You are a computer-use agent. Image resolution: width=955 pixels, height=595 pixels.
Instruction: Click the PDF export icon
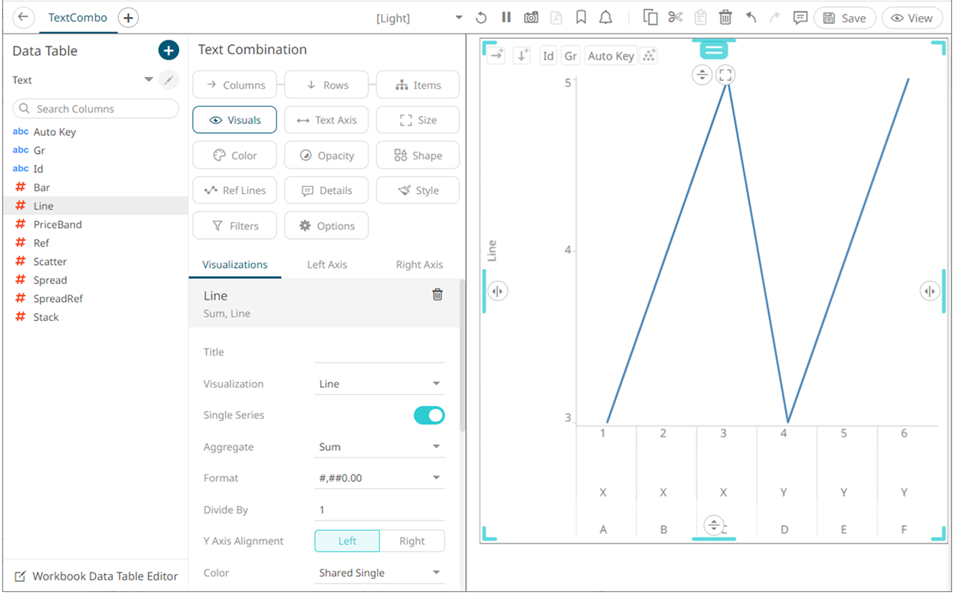click(x=556, y=18)
